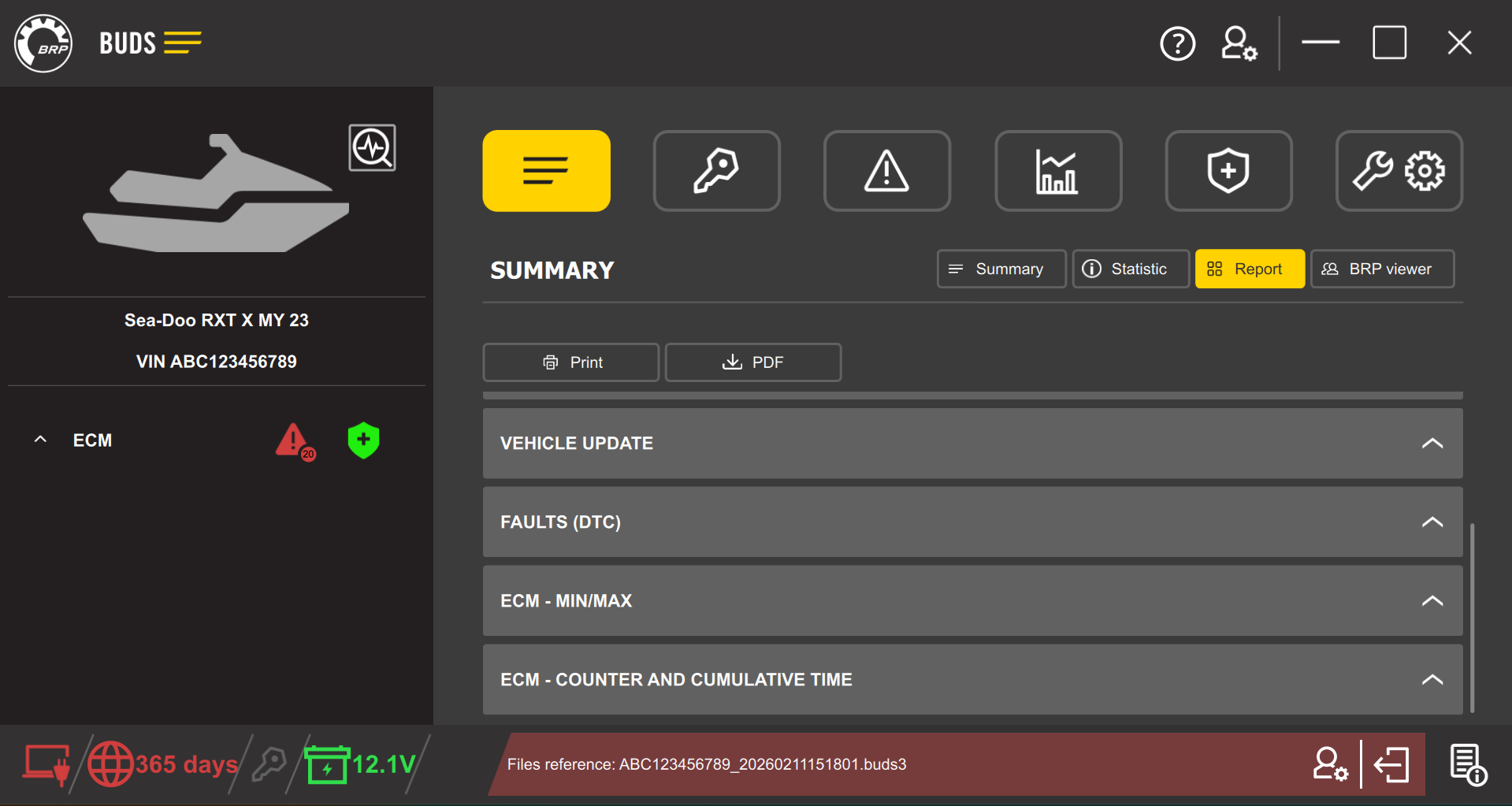The width and height of the screenshot is (1512, 806).
Task: Open the measurements chart icon page
Action: point(1057,171)
